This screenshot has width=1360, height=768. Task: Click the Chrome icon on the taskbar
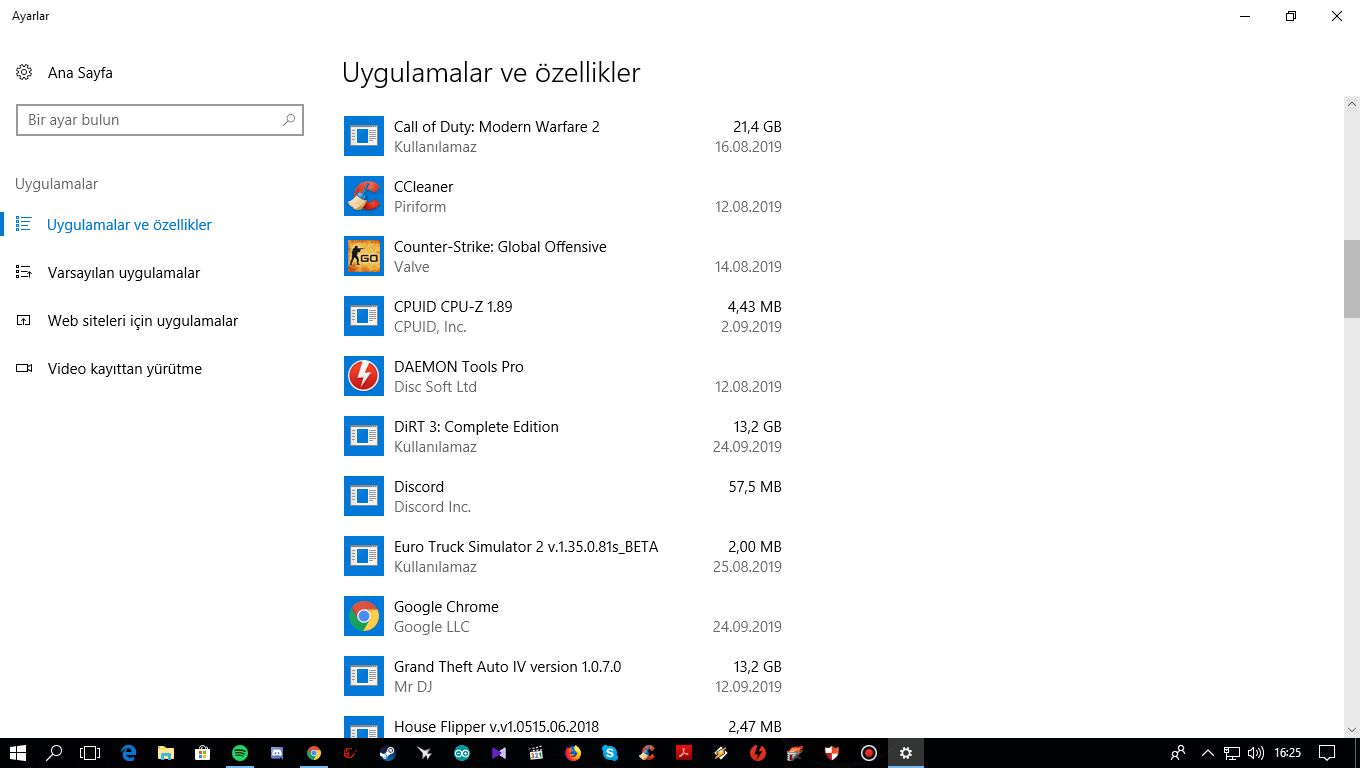[314, 753]
